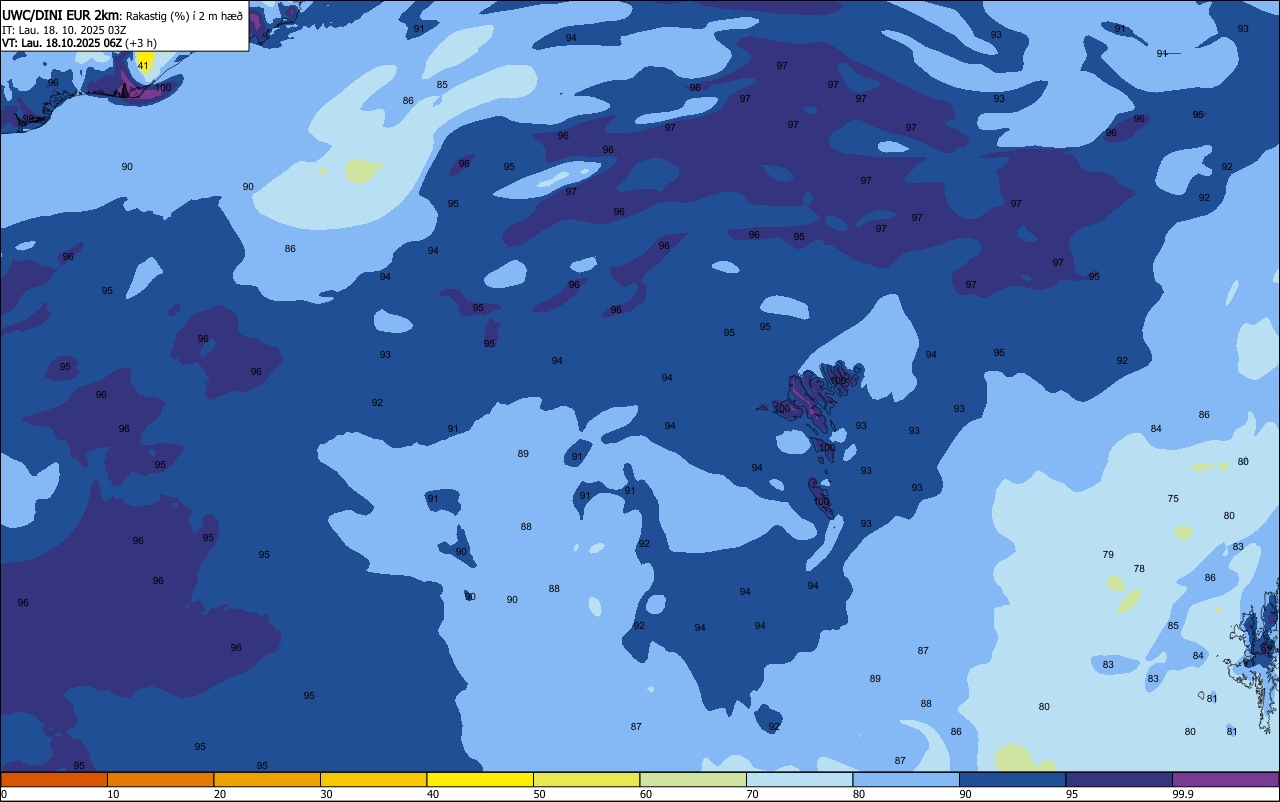Select the 95–99.9 dark indigo legend swatch
Image resolution: width=1280 pixels, height=802 pixels.
point(1119,779)
